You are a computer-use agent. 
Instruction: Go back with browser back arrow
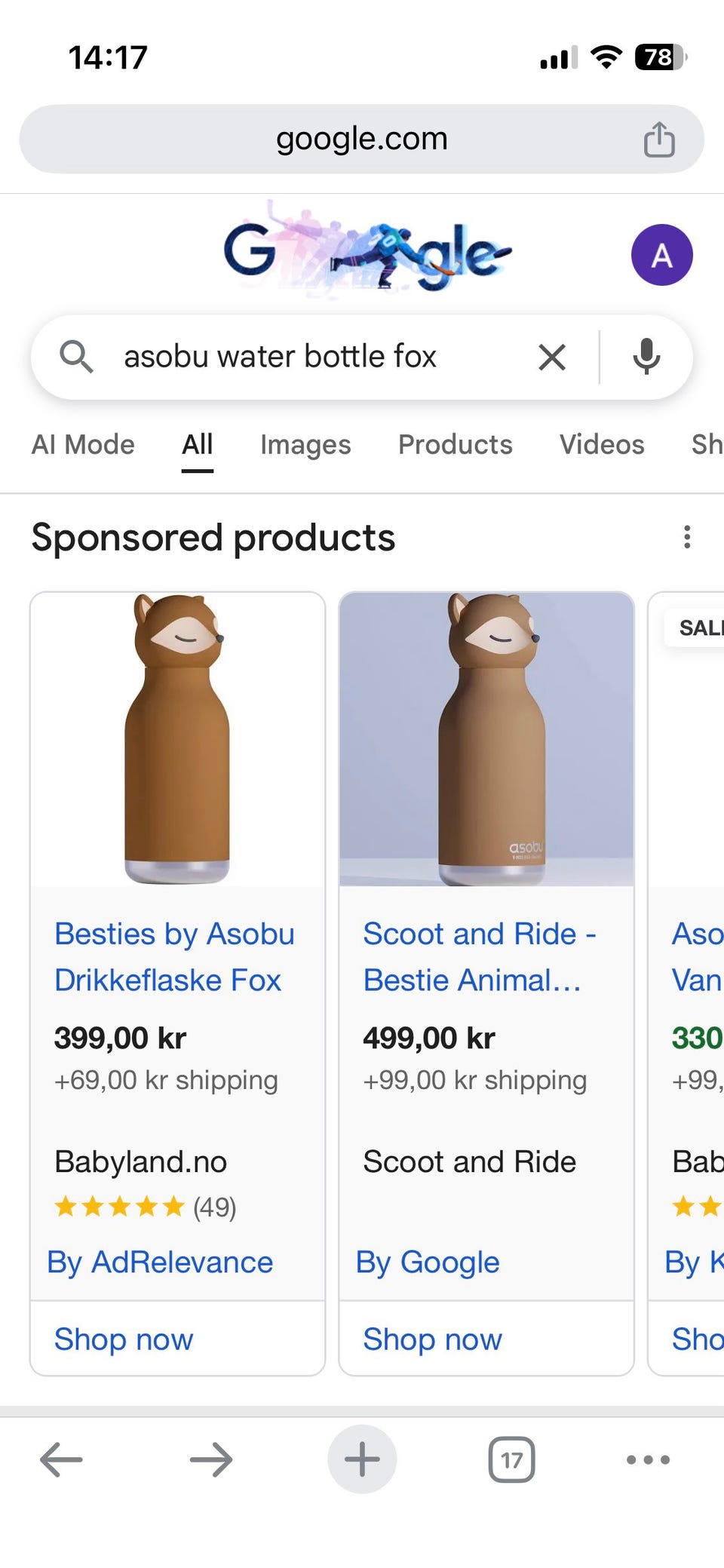(61, 1459)
